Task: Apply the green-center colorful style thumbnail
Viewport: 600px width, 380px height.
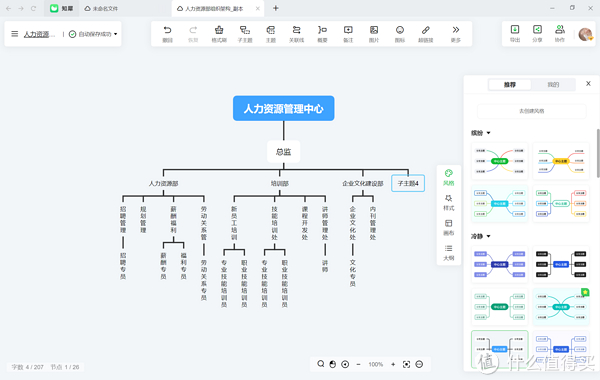Action: [500, 161]
